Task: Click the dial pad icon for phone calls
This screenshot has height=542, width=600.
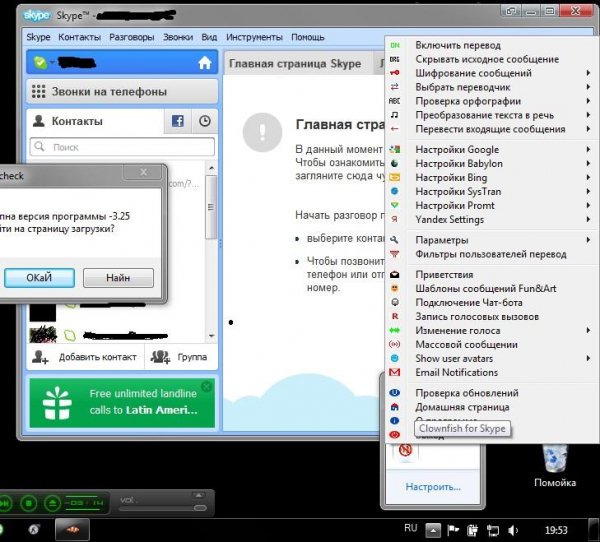Action: (x=39, y=91)
